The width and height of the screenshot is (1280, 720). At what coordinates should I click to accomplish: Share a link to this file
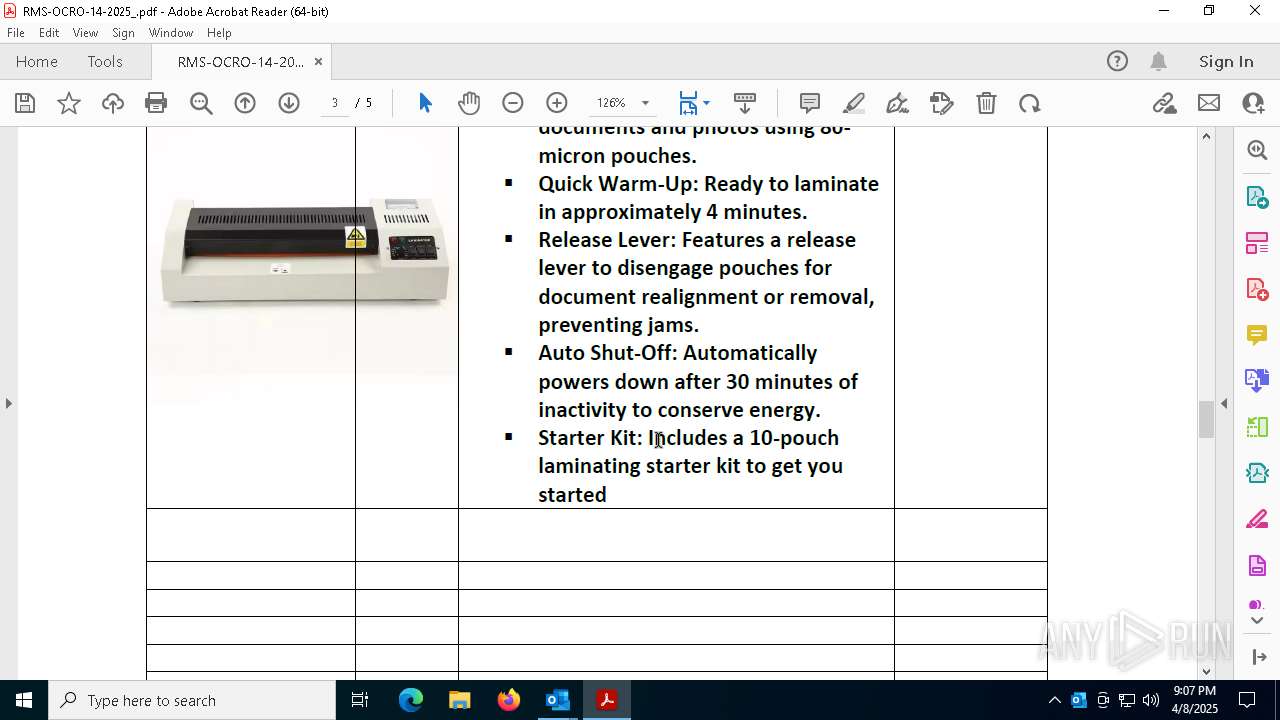pyautogui.click(x=1164, y=103)
